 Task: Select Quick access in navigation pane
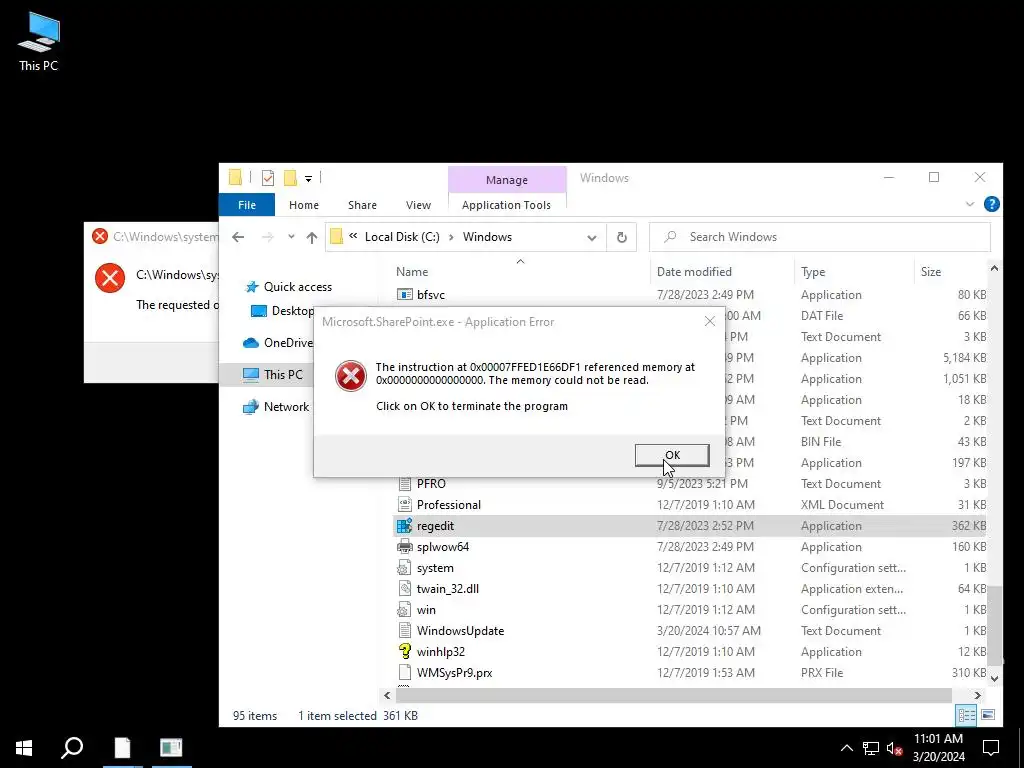(x=298, y=287)
